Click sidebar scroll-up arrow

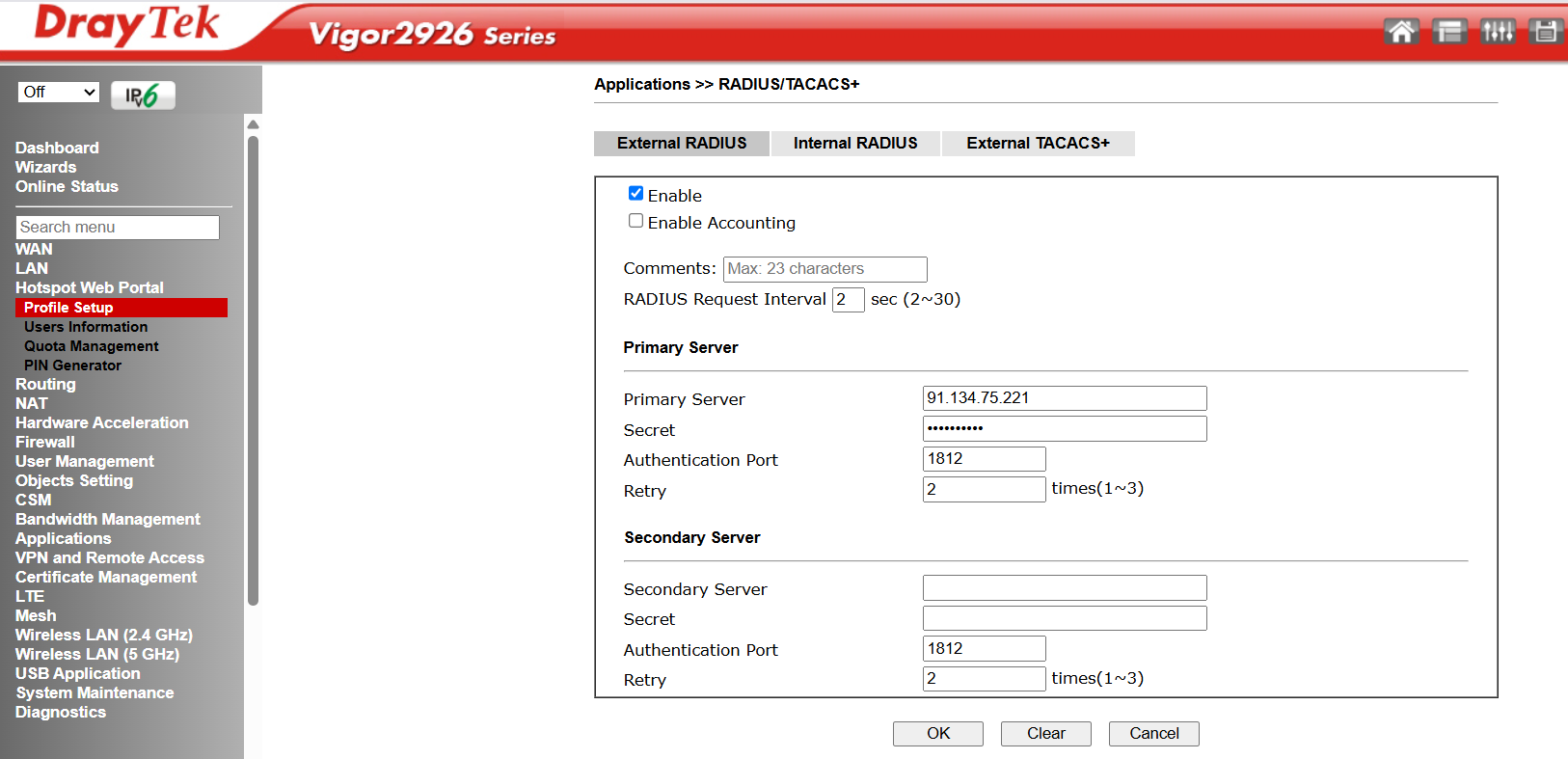(253, 124)
